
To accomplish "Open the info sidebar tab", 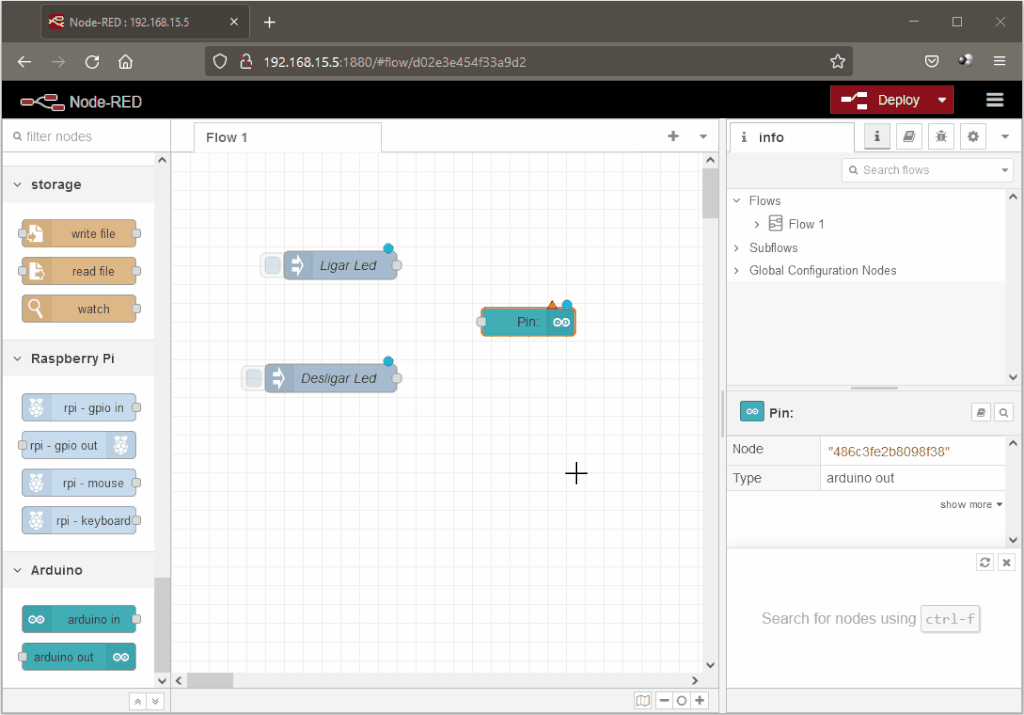I will [792, 137].
